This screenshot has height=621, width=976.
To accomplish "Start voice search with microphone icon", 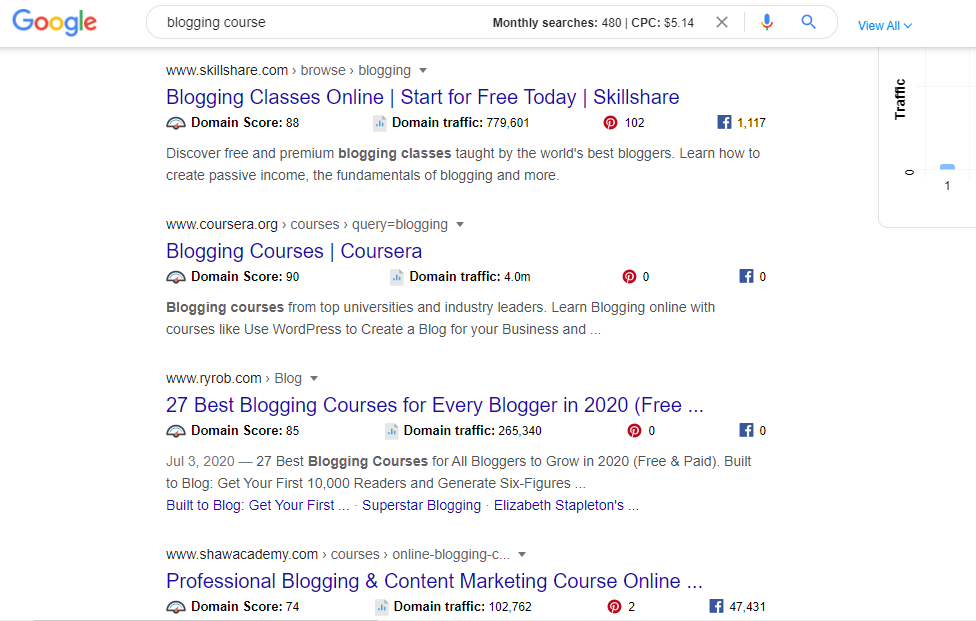I will [767, 22].
